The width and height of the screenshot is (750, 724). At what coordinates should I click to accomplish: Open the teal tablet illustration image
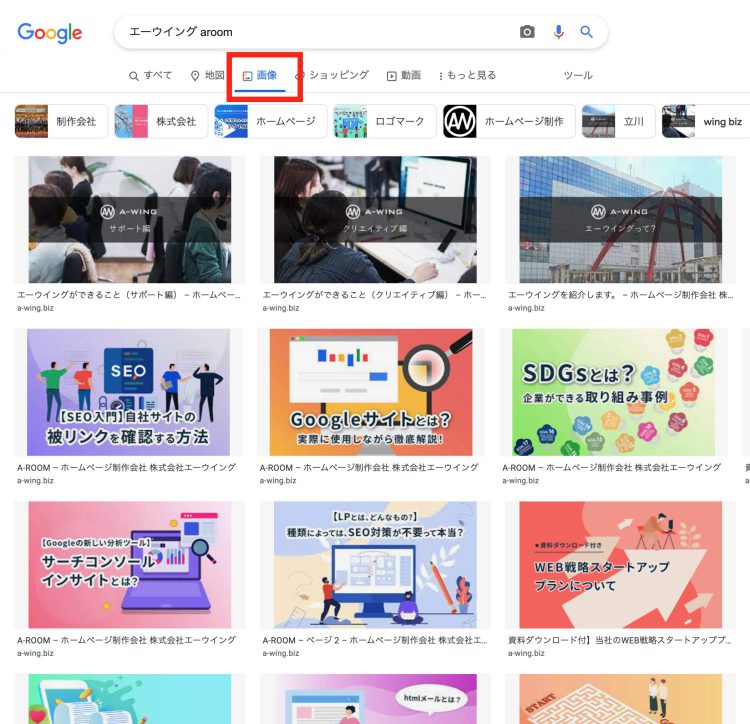point(130,699)
